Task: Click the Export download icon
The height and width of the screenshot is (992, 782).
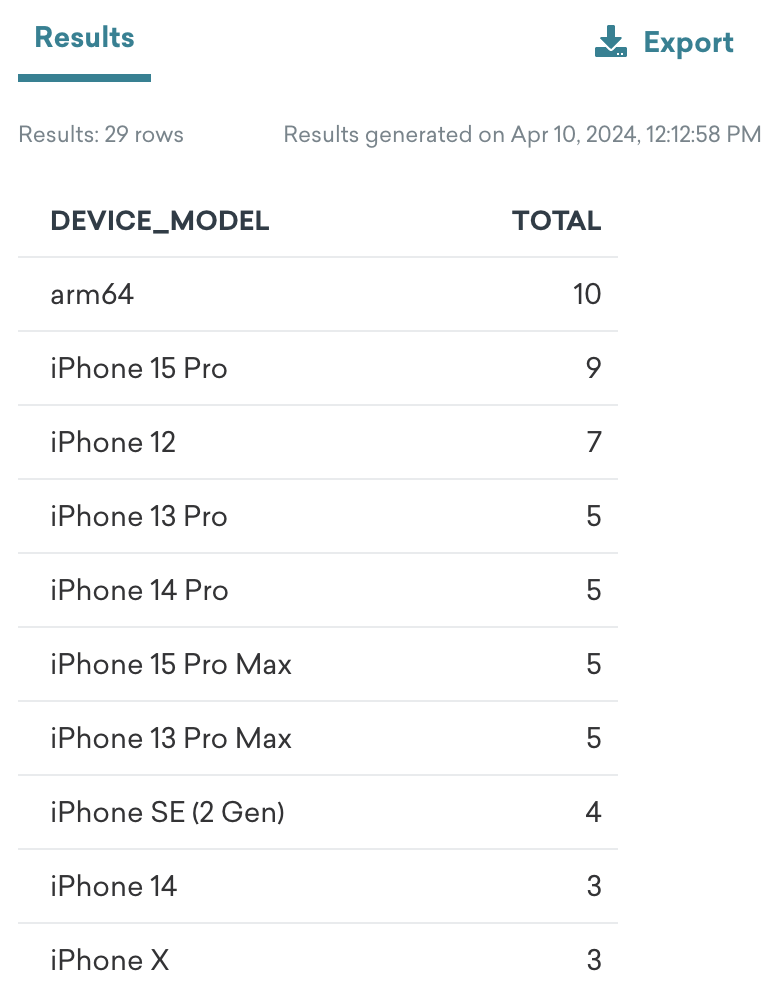Action: point(610,42)
